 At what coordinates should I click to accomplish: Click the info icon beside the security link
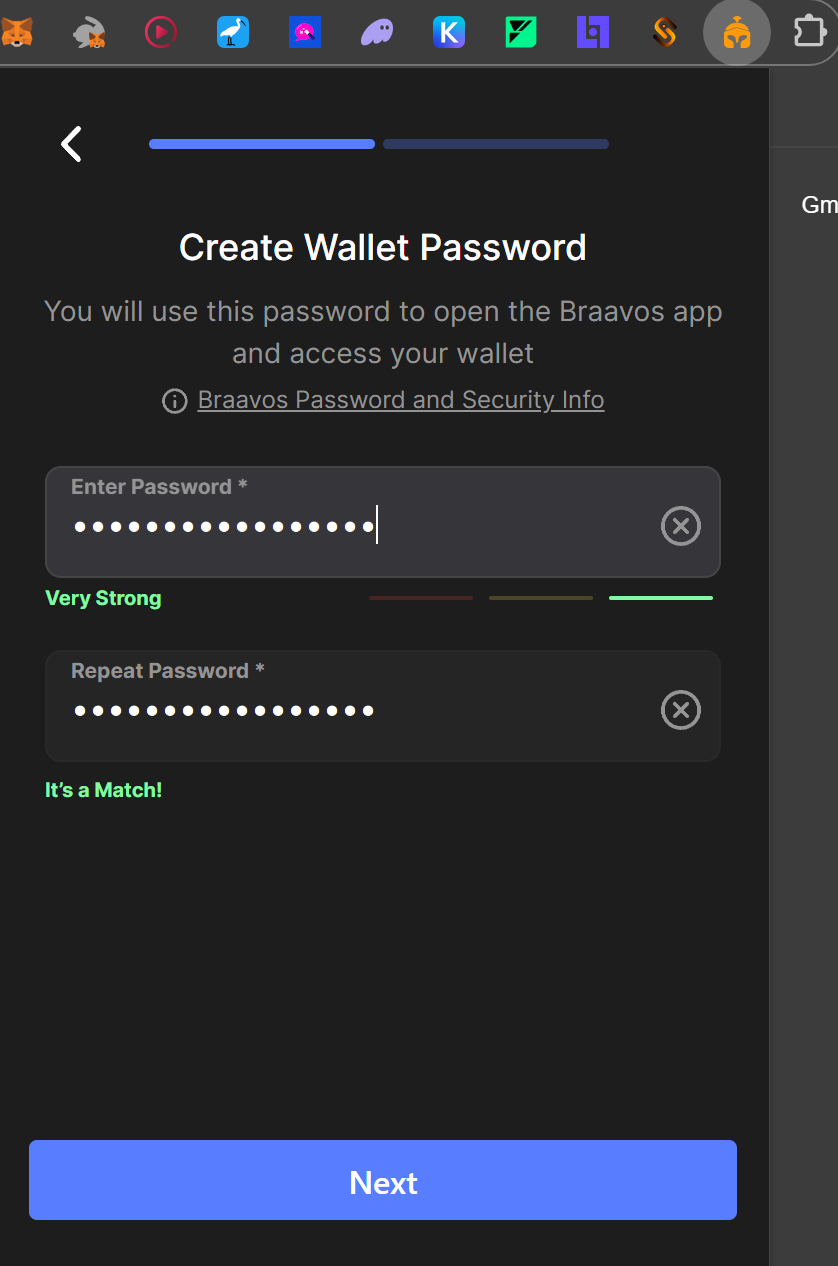click(174, 401)
